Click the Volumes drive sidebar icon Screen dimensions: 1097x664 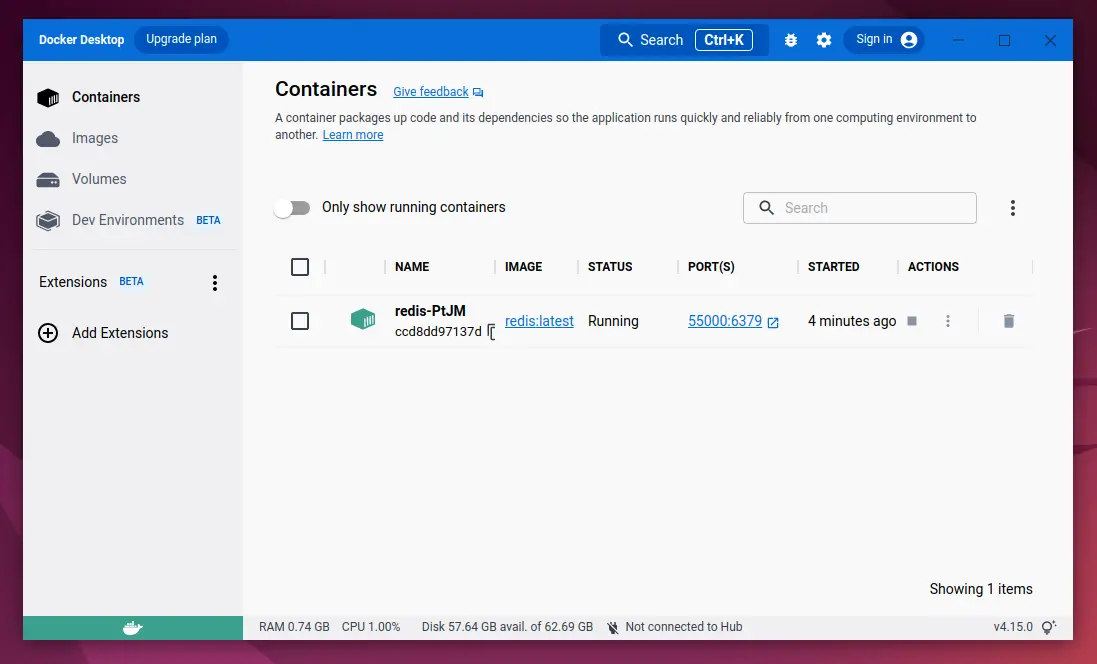point(48,180)
